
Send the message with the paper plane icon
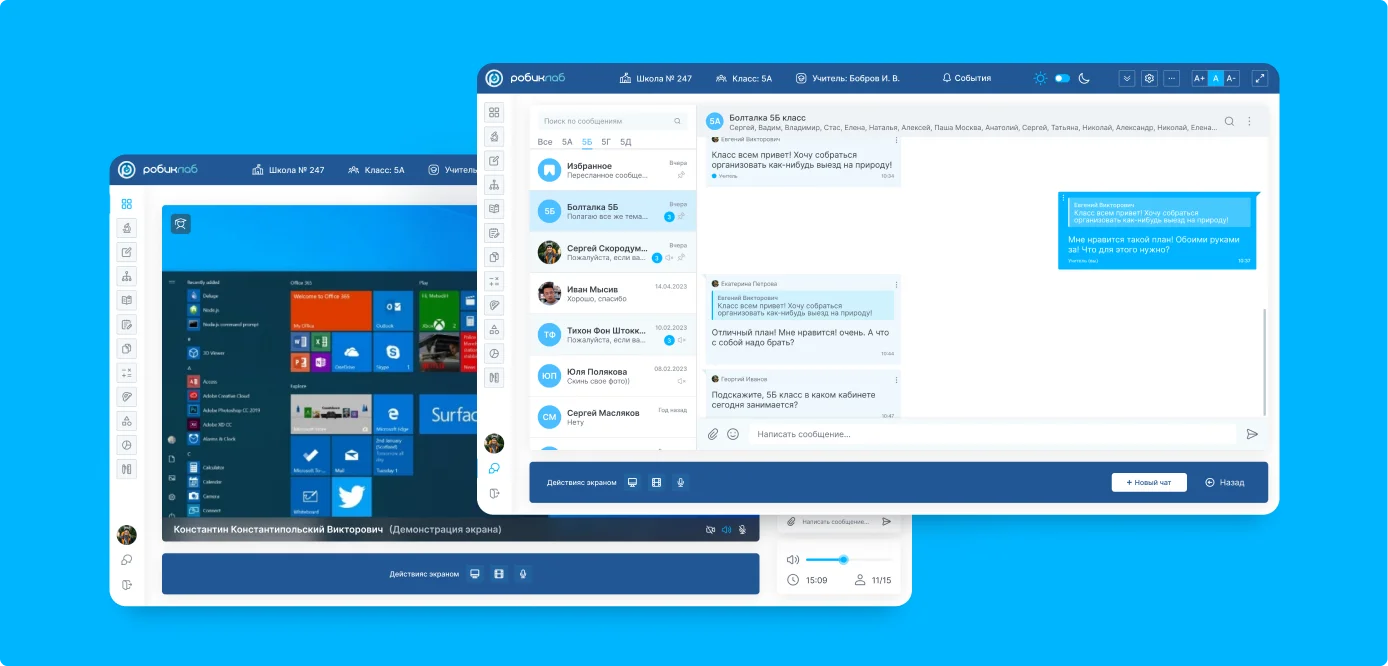click(1251, 434)
